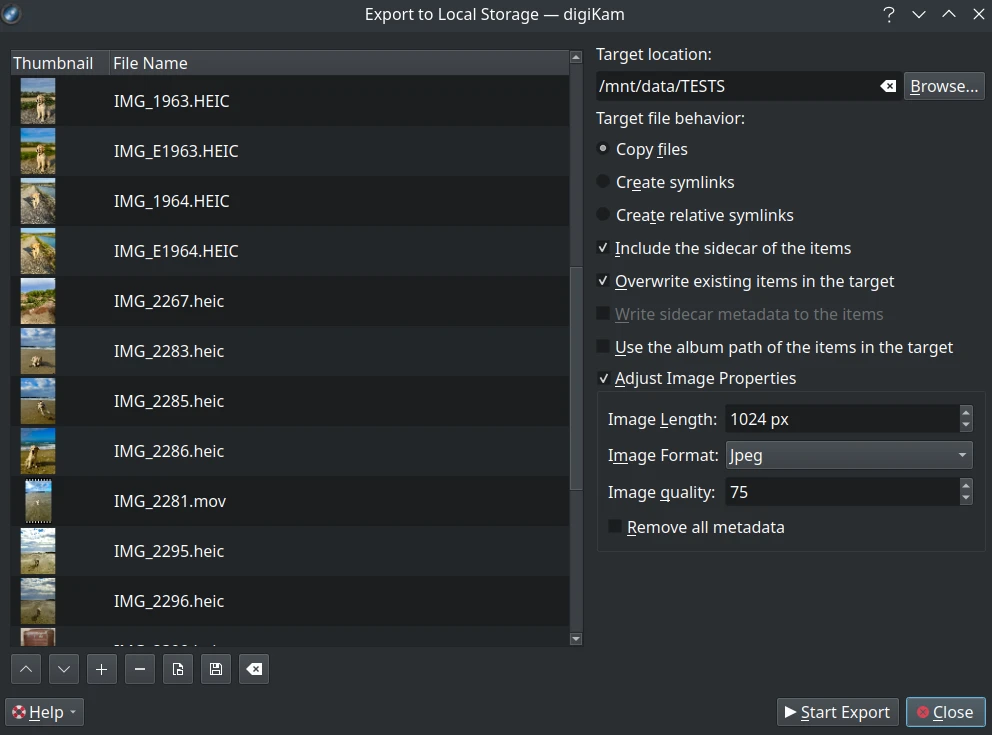Open the Browse dialog for target location

[942, 86]
